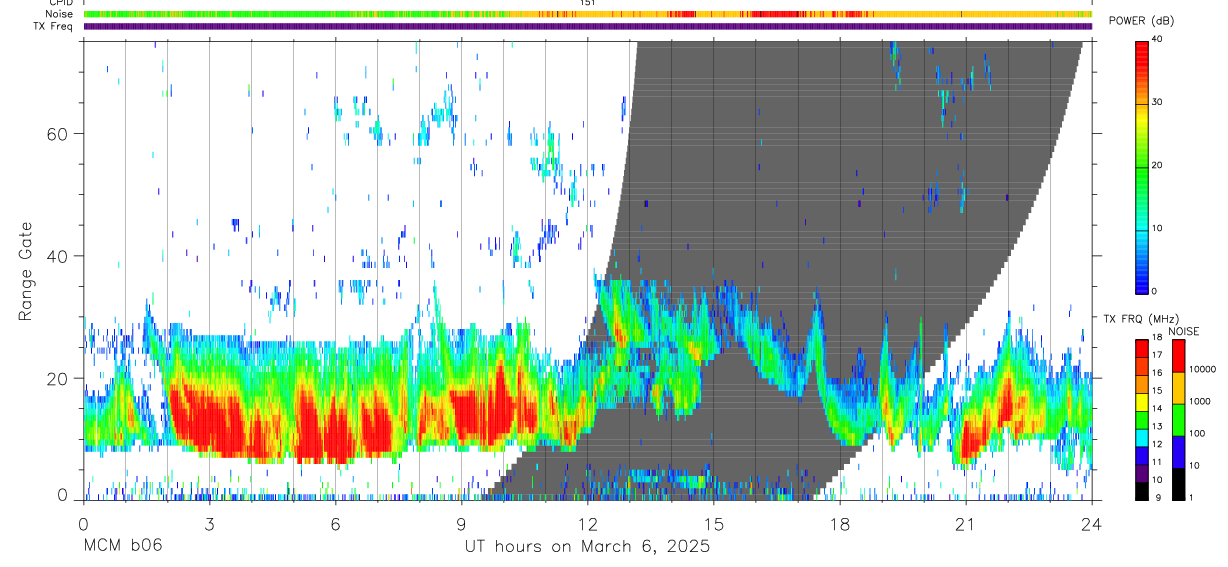The width and height of the screenshot is (1228, 567).
Task: Click the NOISE color scale legend
Action: pyautogui.click(x=1179, y=420)
